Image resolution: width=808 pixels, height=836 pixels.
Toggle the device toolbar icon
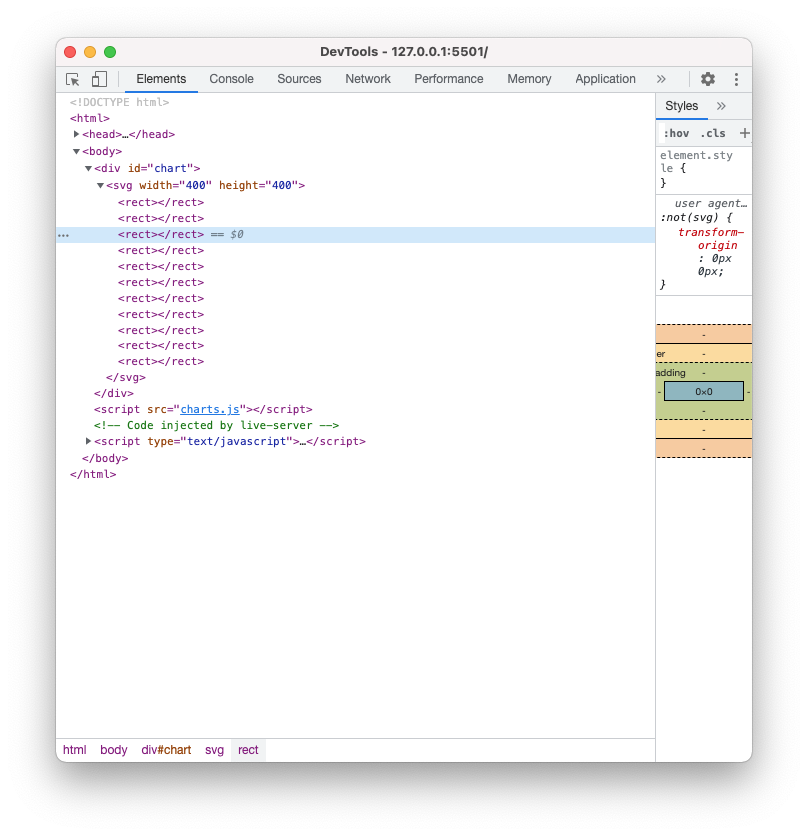[99, 79]
